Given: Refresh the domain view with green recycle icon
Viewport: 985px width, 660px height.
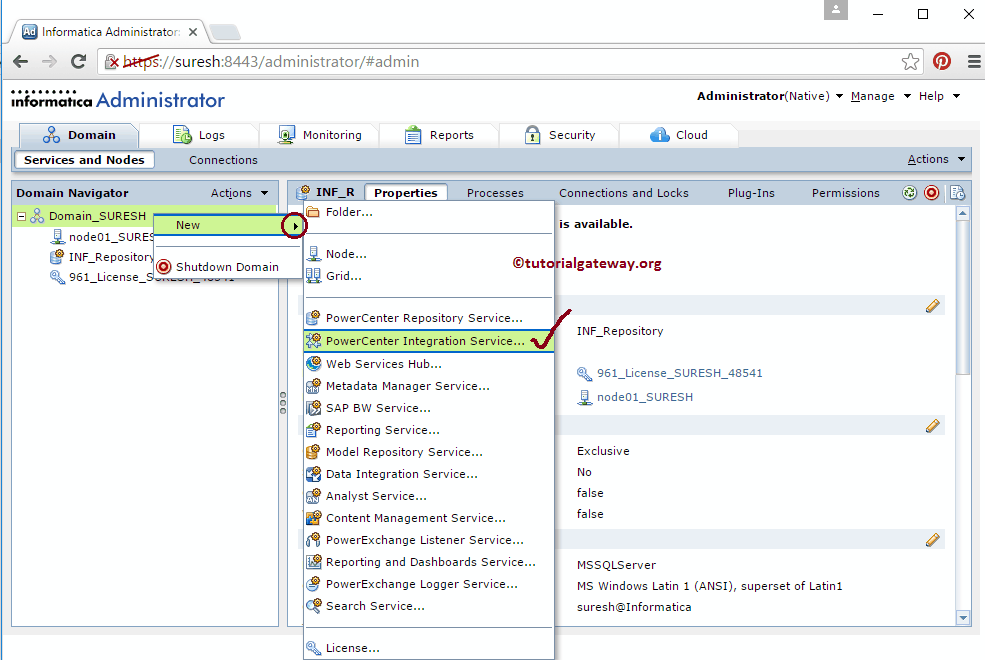Looking at the screenshot, I should [908, 192].
